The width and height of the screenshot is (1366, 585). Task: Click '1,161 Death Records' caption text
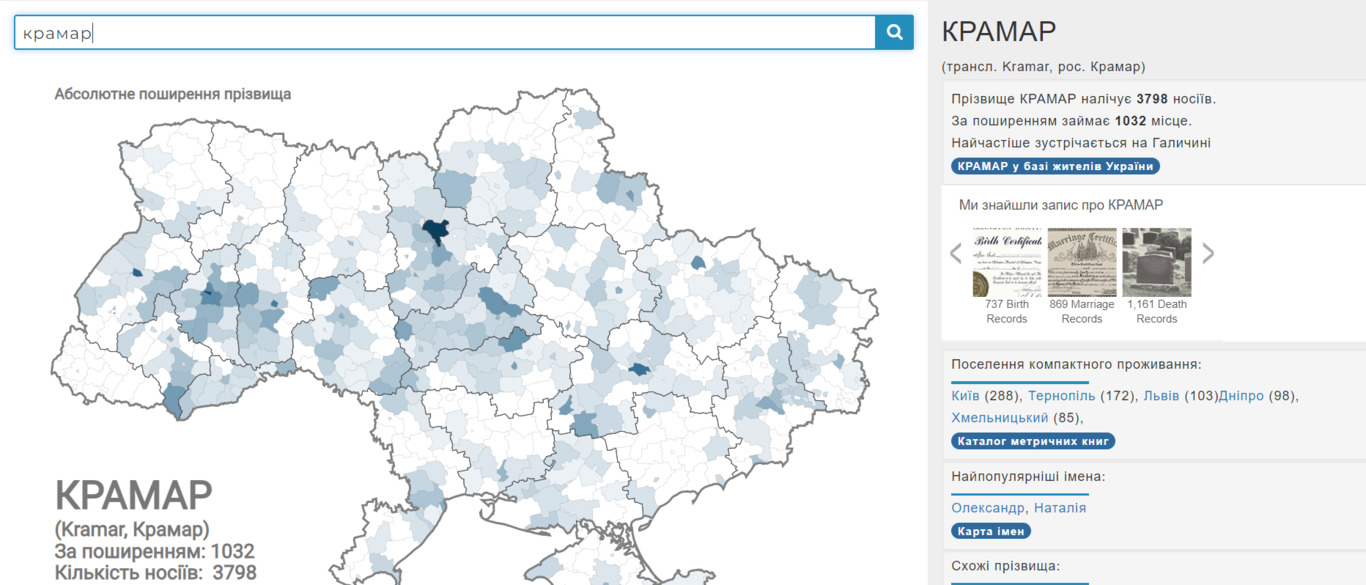coord(1156,311)
